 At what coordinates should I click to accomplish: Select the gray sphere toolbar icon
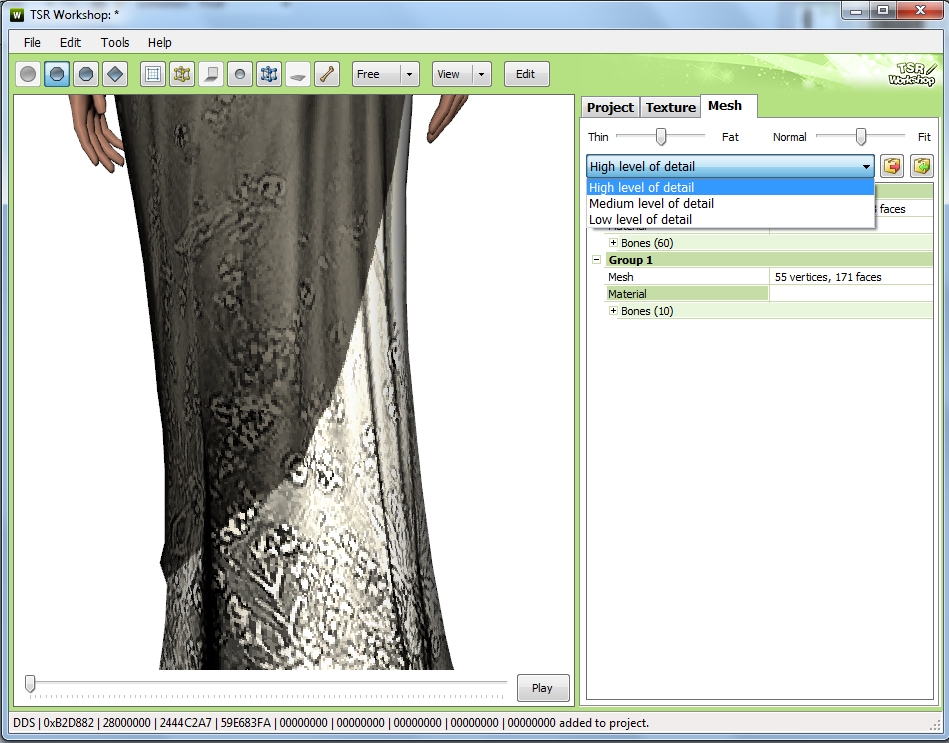[x=28, y=74]
